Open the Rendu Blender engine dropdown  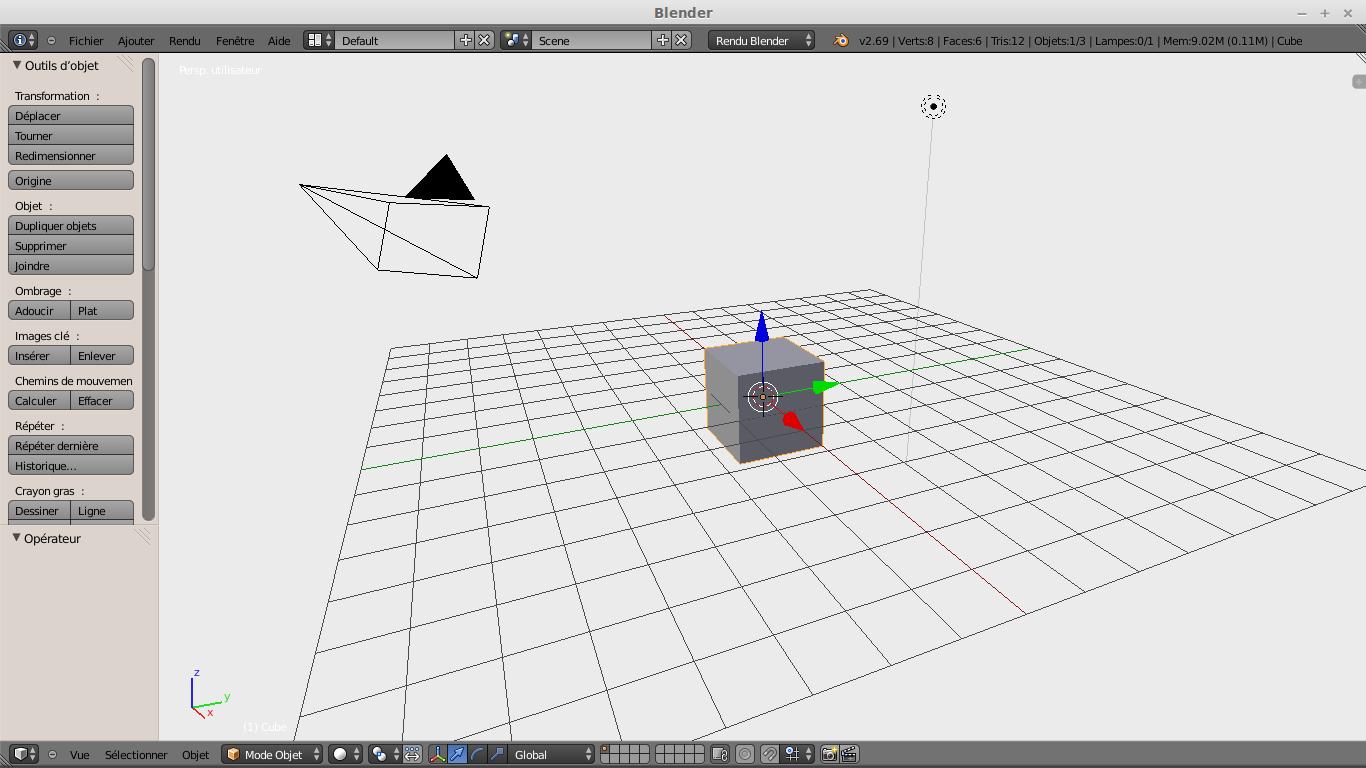pyautogui.click(x=762, y=41)
